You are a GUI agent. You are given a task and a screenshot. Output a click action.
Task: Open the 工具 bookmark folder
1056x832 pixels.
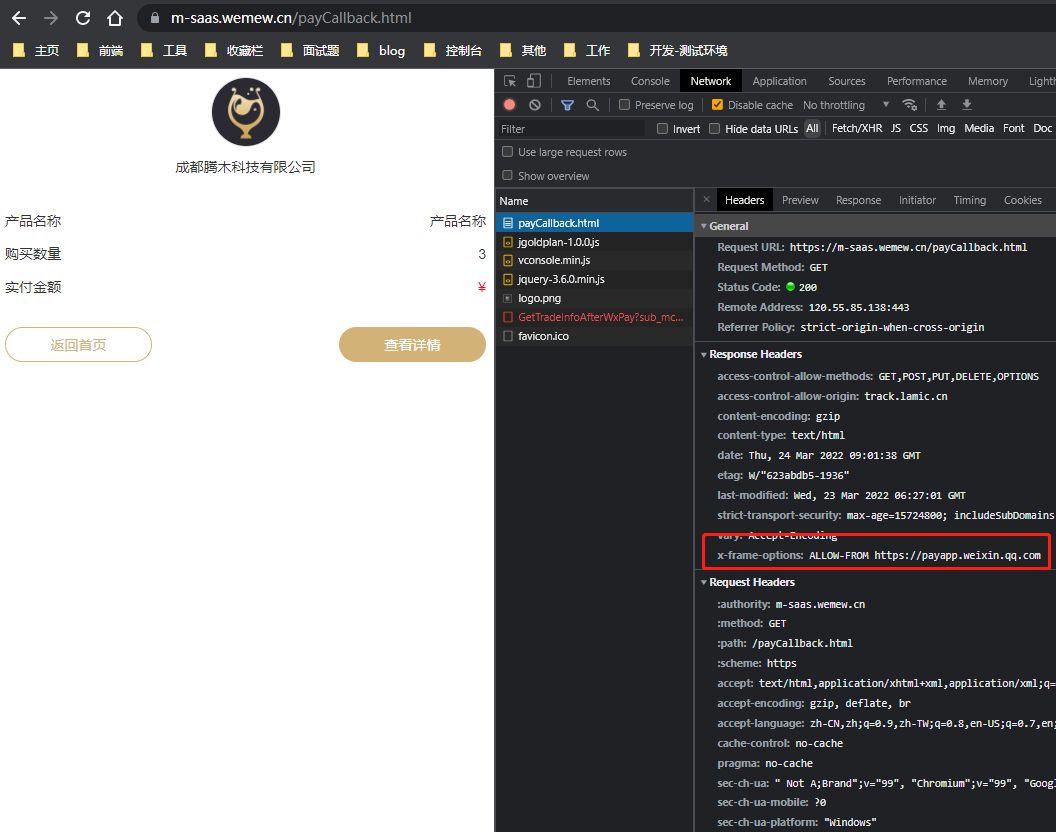click(x=164, y=51)
